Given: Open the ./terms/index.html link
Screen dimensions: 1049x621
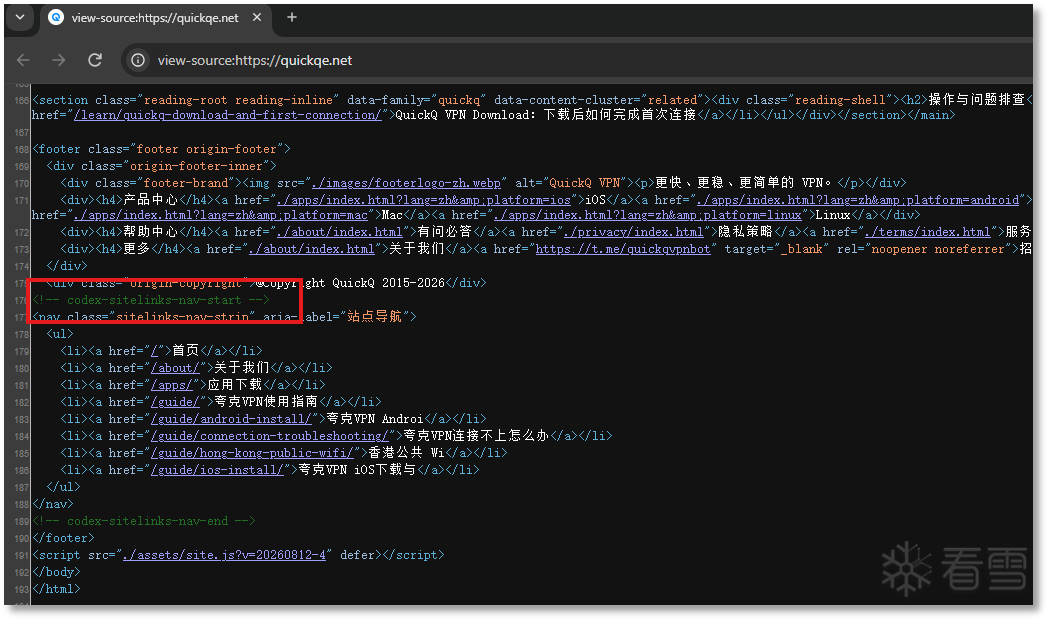Looking at the screenshot, I should click(x=927, y=232).
